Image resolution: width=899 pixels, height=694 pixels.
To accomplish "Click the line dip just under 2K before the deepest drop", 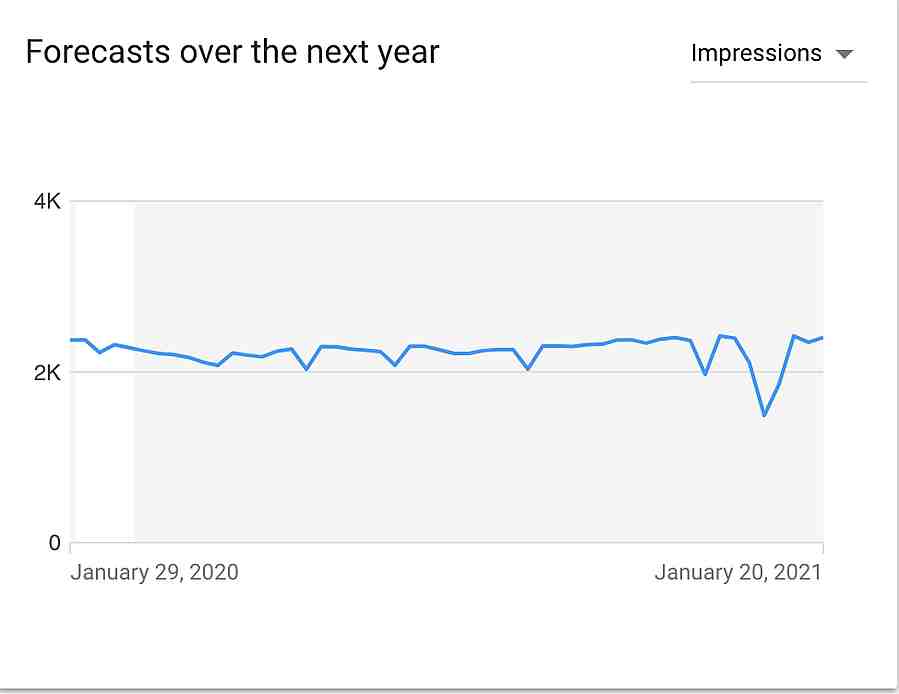I will point(705,373).
